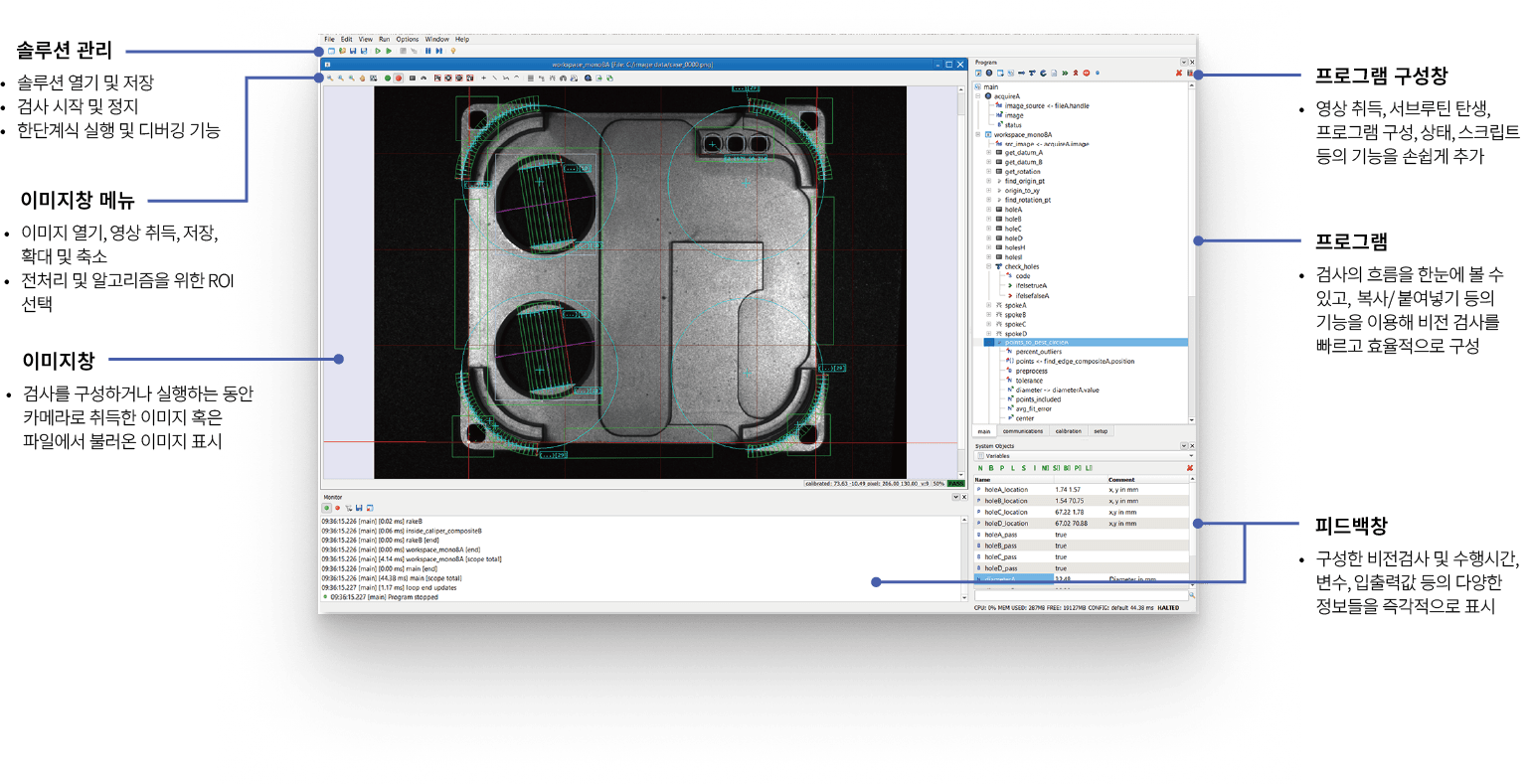Screen dimensions: 1531x784
Task: Open the Run menu
Action: click(x=384, y=40)
